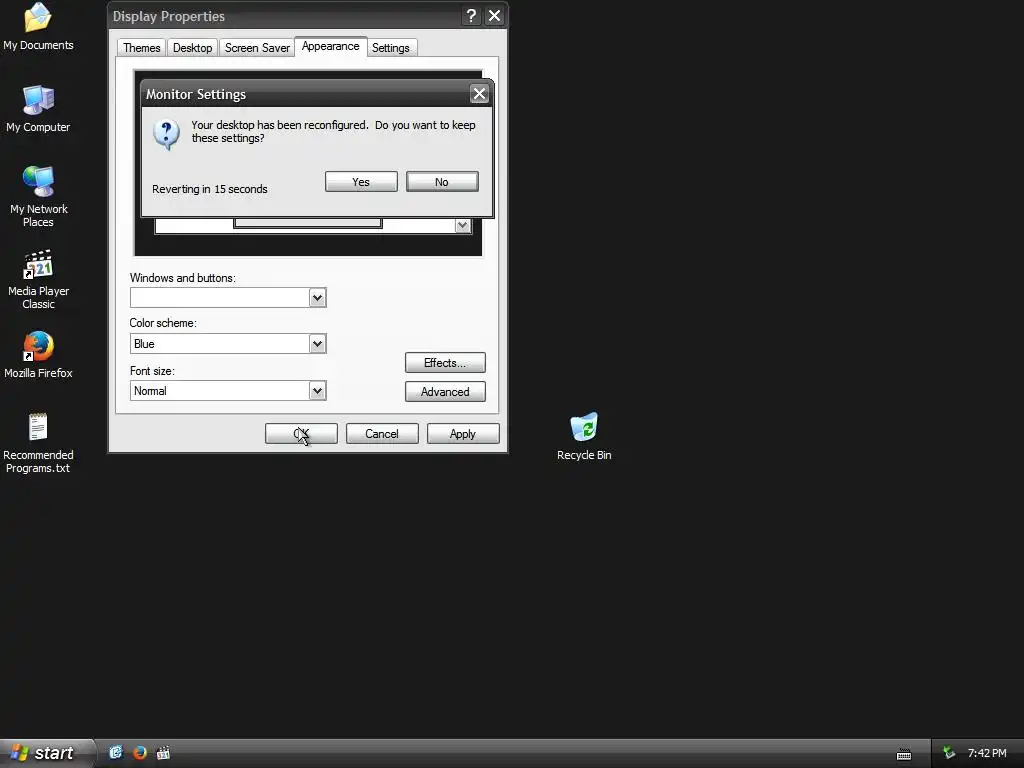
Task: Click OK in Display Properties
Action: (301, 434)
